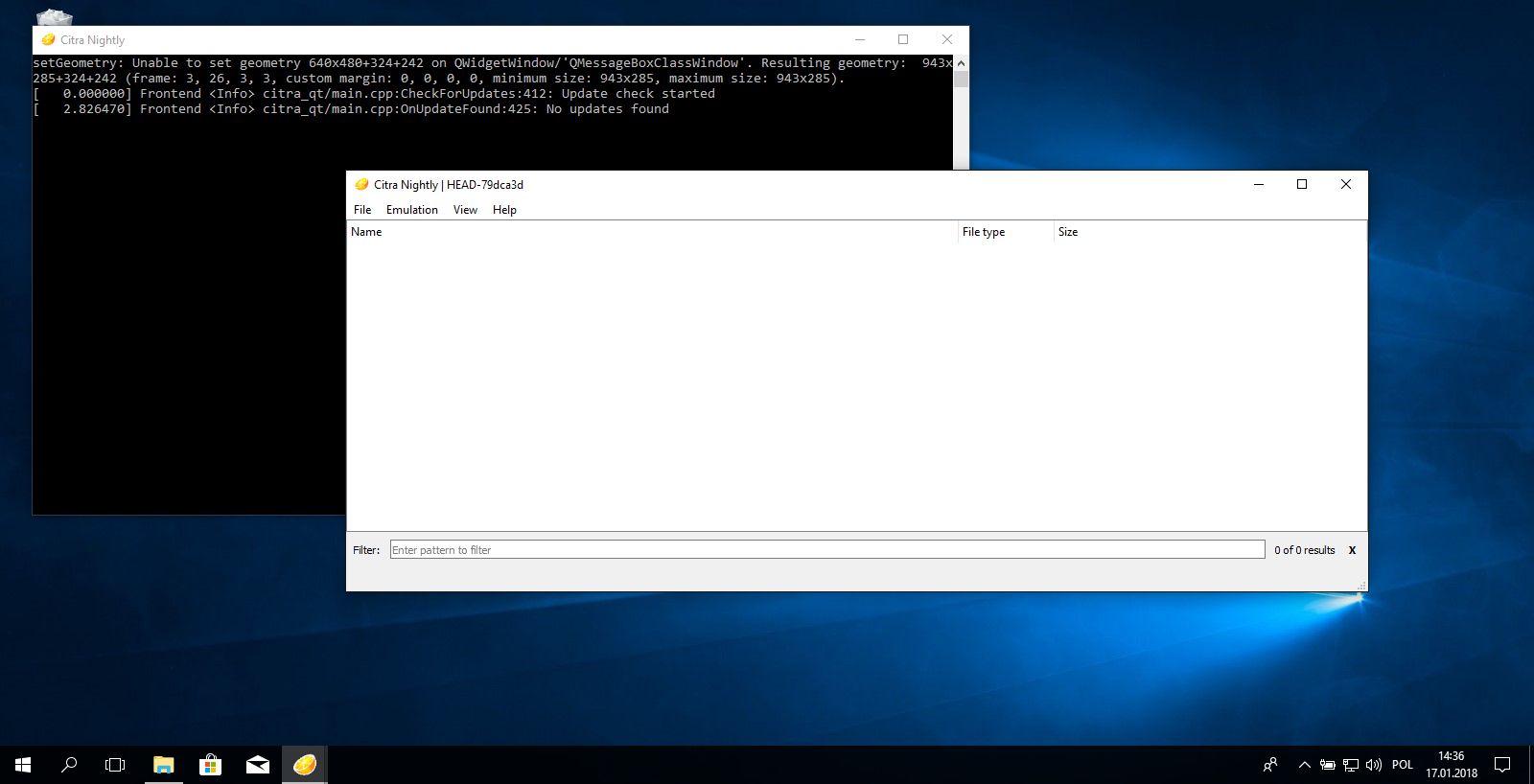The width and height of the screenshot is (1534, 784).
Task: Click the battery icon in tray
Action: tap(1328, 765)
